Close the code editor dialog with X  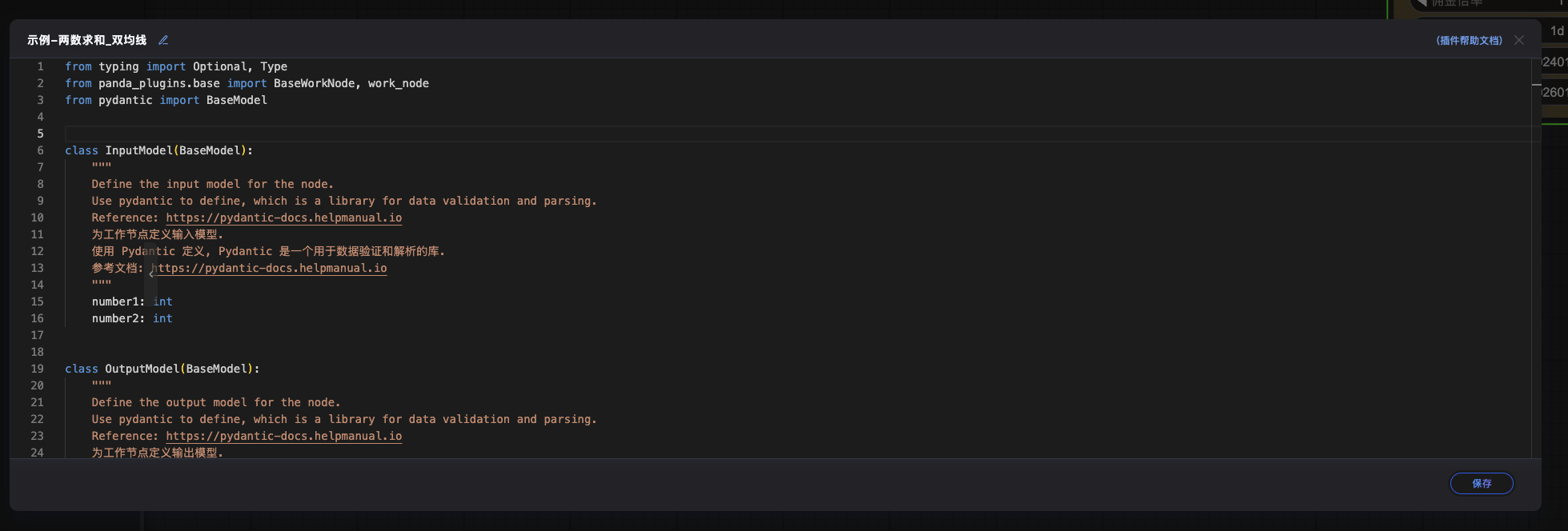[x=1519, y=40]
